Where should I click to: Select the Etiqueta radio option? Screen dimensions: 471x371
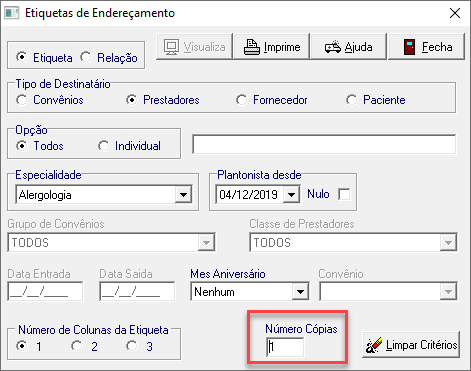coord(22,57)
